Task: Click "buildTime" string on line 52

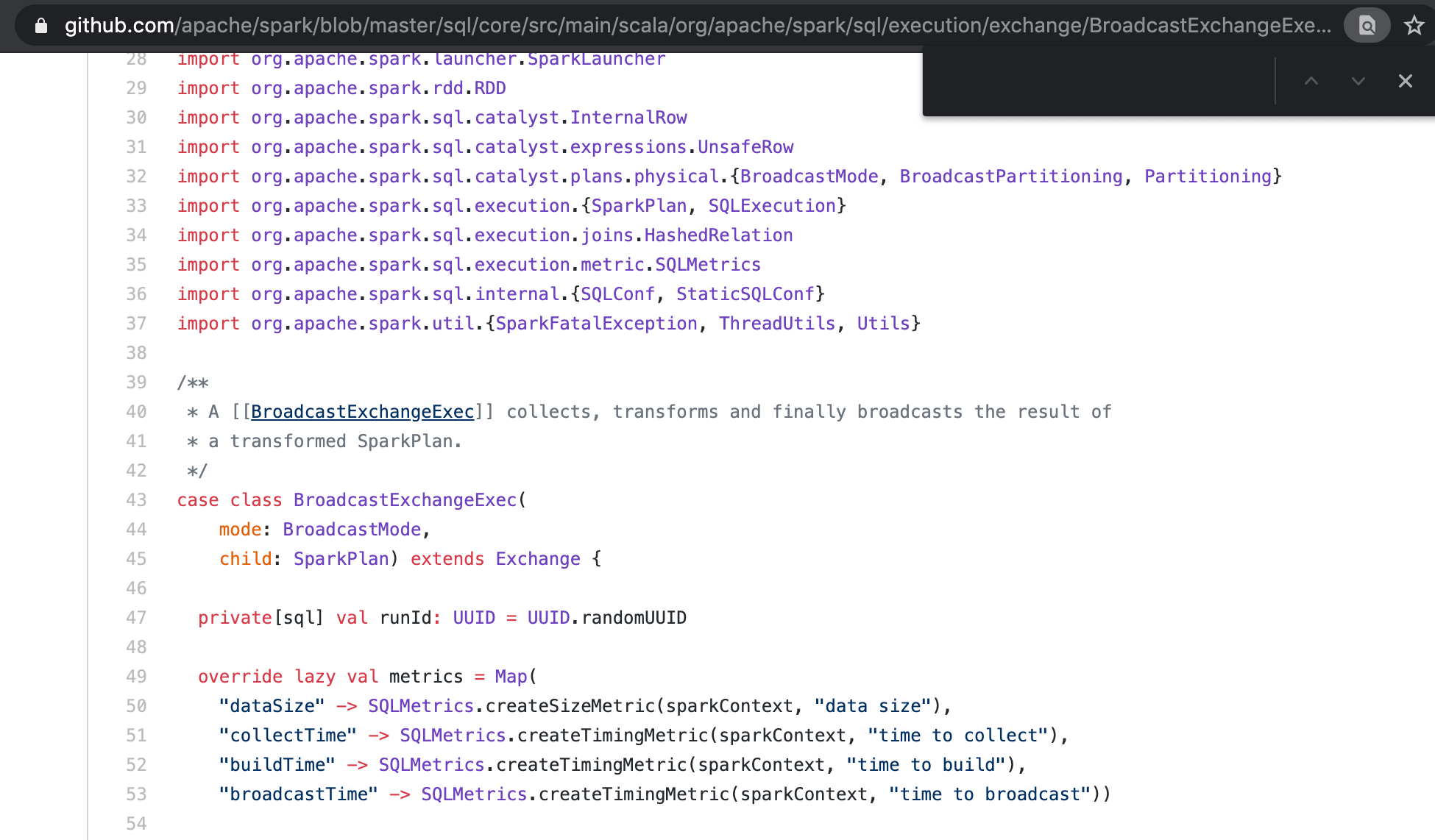Action: (x=277, y=765)
